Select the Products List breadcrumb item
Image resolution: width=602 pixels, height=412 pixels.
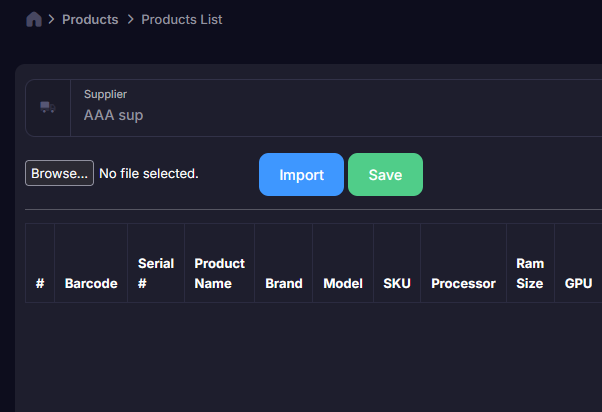click(182, 19)
